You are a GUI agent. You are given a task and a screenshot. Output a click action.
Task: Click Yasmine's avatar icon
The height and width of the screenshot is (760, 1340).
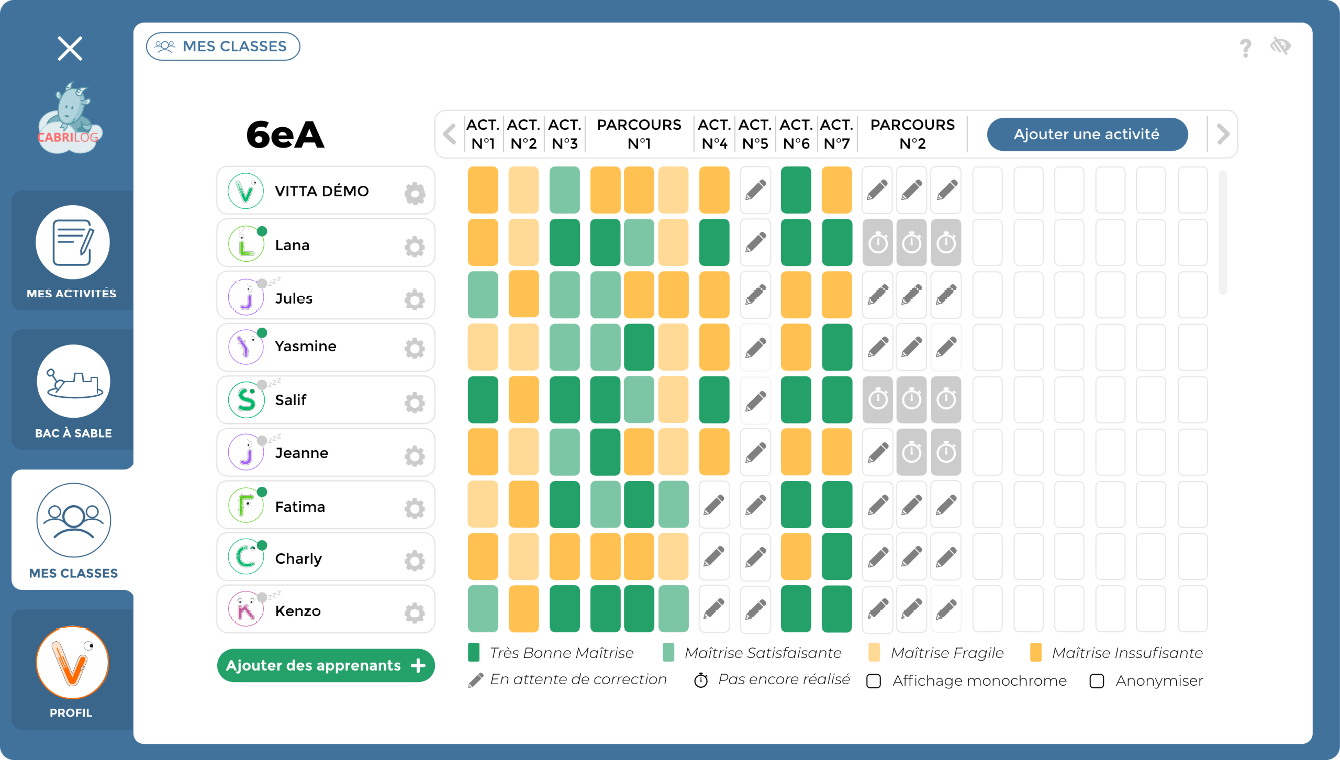click(245, 347)
